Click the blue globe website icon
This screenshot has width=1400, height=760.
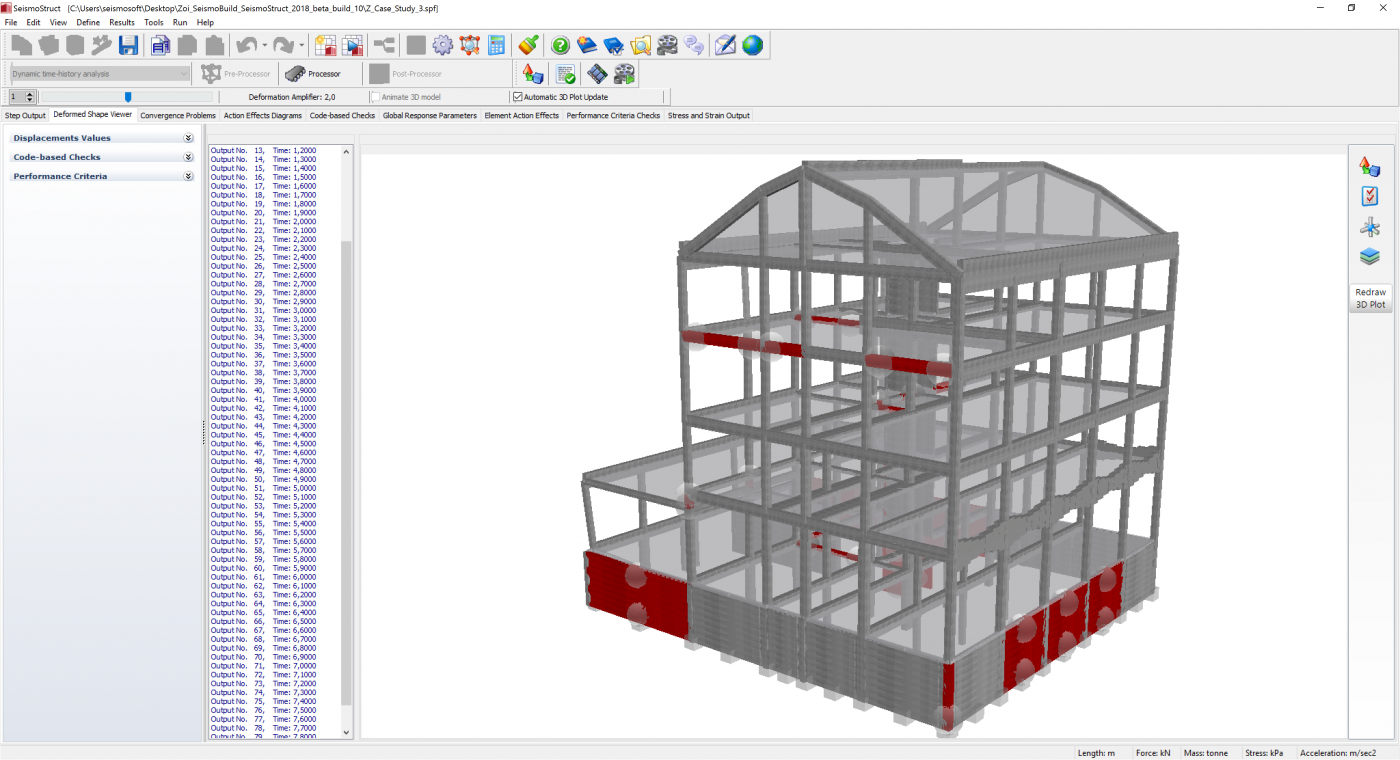coord(752,45)
